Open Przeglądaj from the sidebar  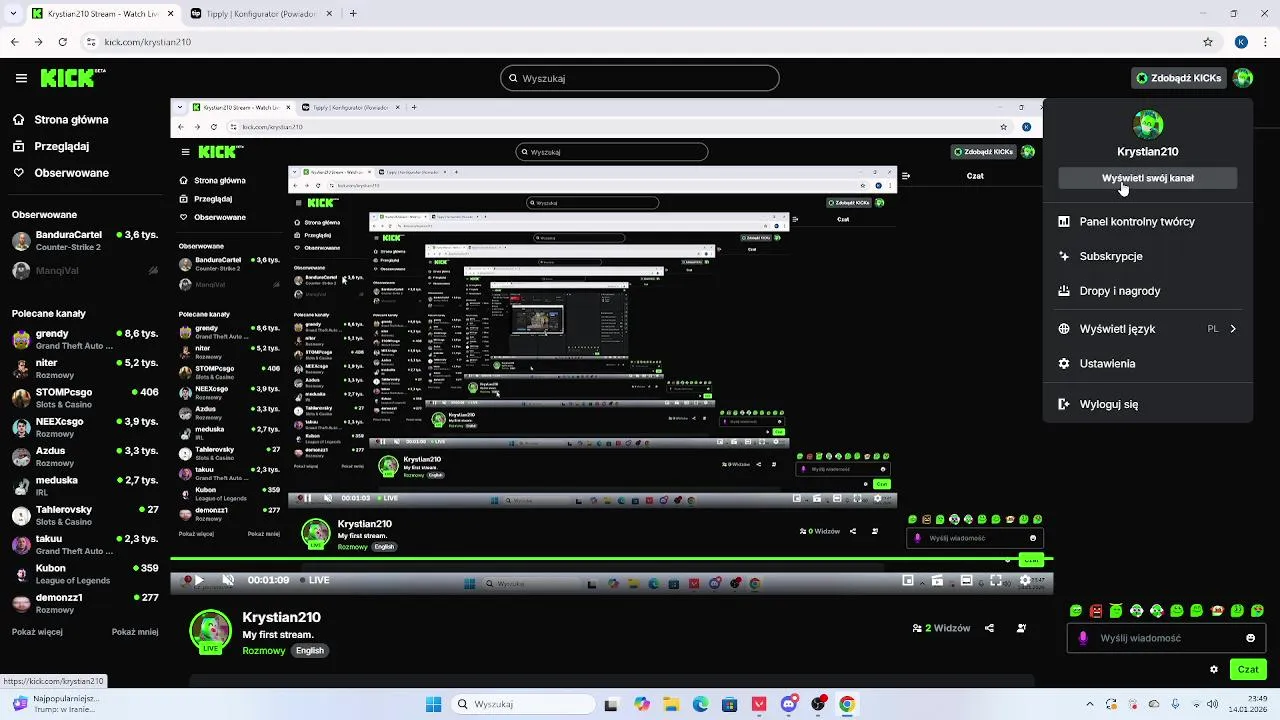[51, 146]
